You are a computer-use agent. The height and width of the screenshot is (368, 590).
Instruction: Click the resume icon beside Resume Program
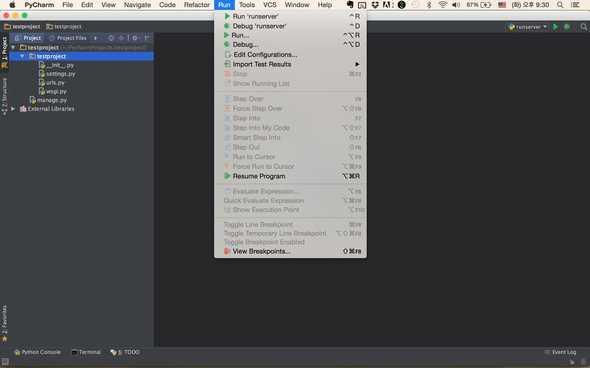pos(227,176)
